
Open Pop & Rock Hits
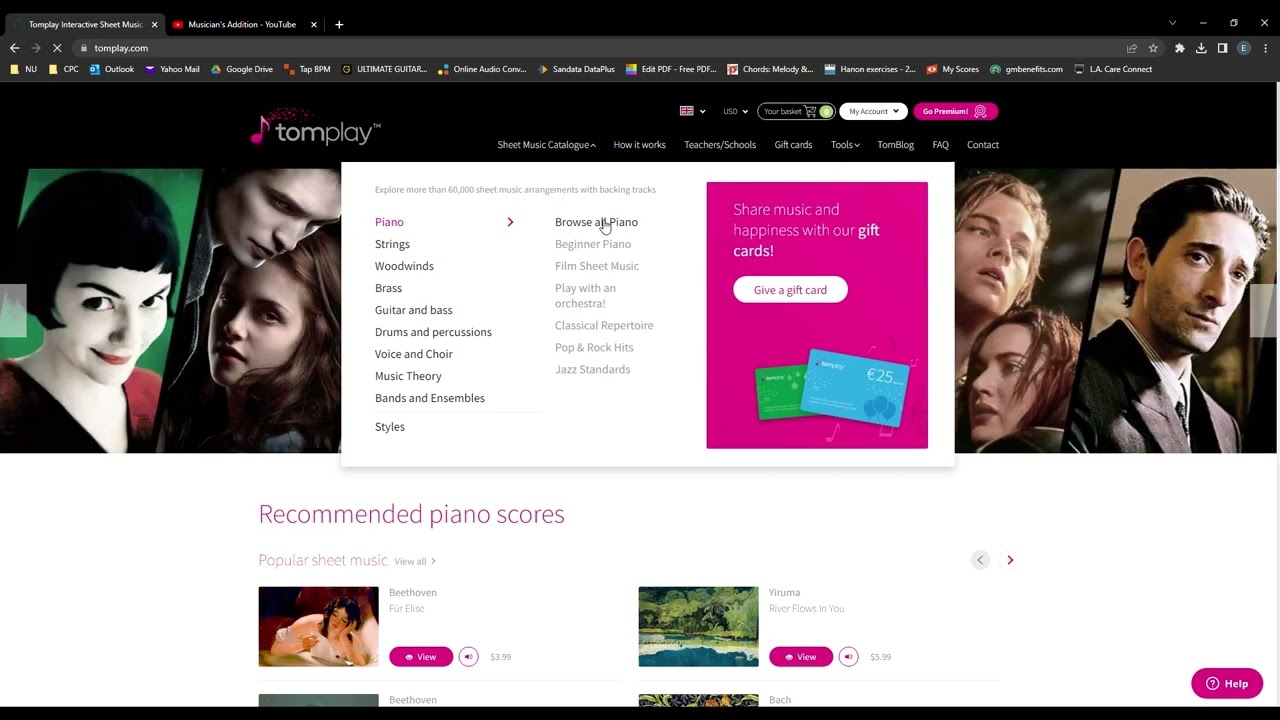point(594,347)
